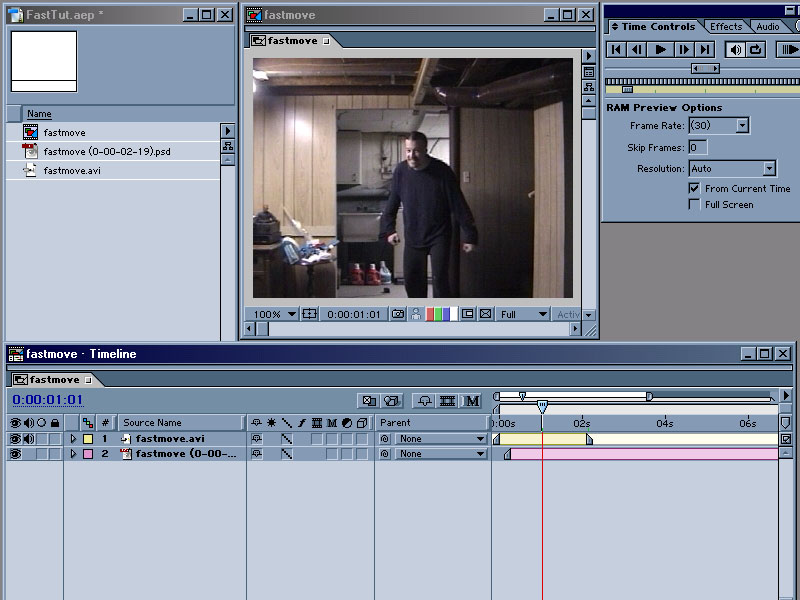Click the region of interest icon
The height and width of the screenshot is (600, 800).
[467, 314]
